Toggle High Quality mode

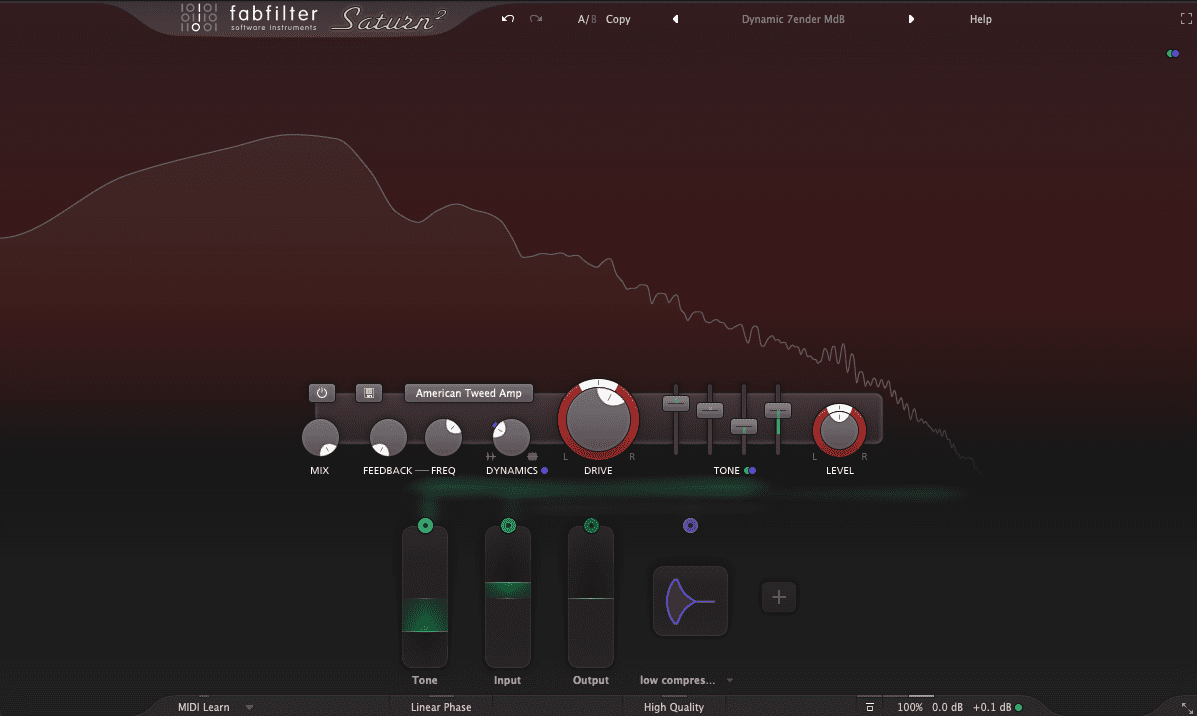673,707
